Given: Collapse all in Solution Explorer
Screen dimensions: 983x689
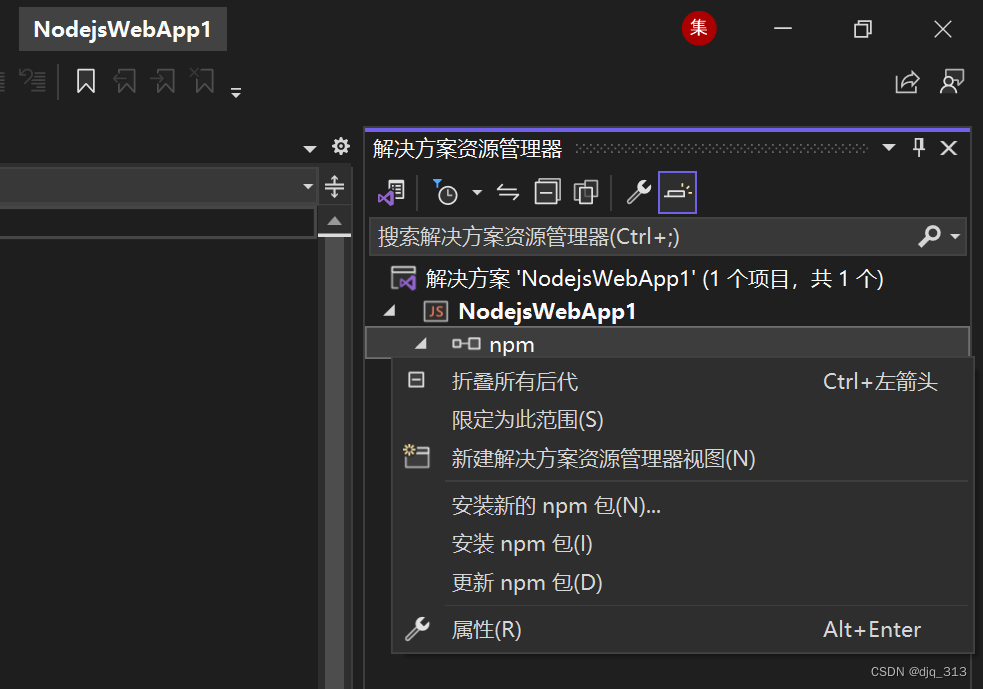Looking at the screenshot, I should coord(547,192).
